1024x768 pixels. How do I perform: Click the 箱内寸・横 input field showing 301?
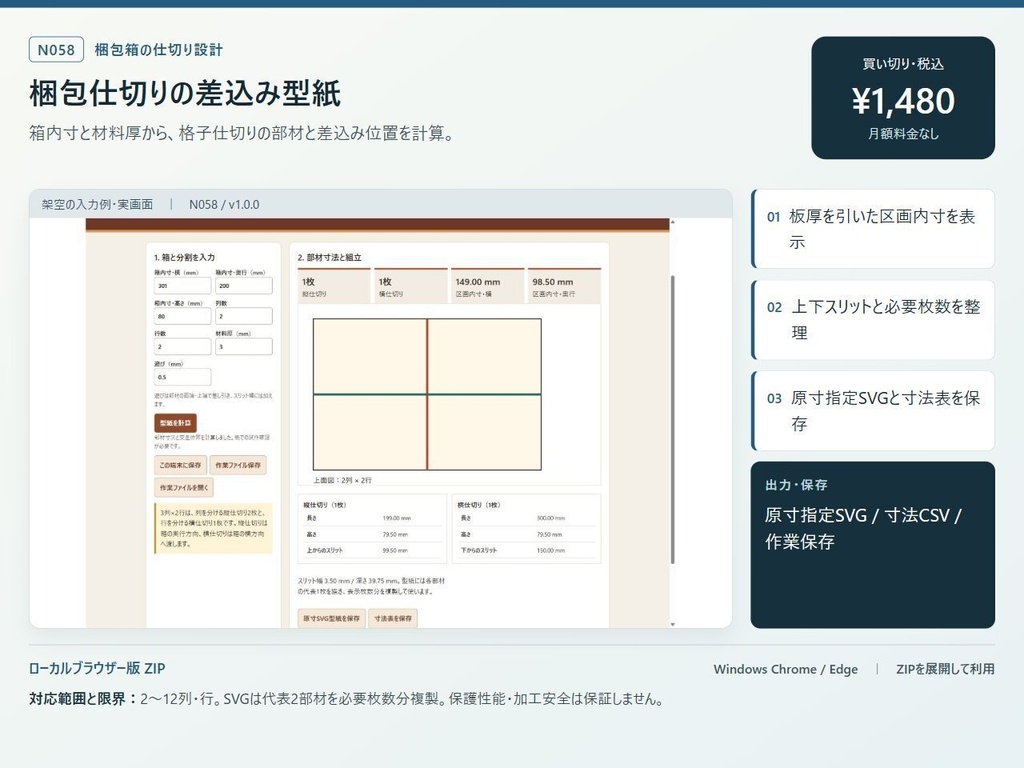pos(182,285)
